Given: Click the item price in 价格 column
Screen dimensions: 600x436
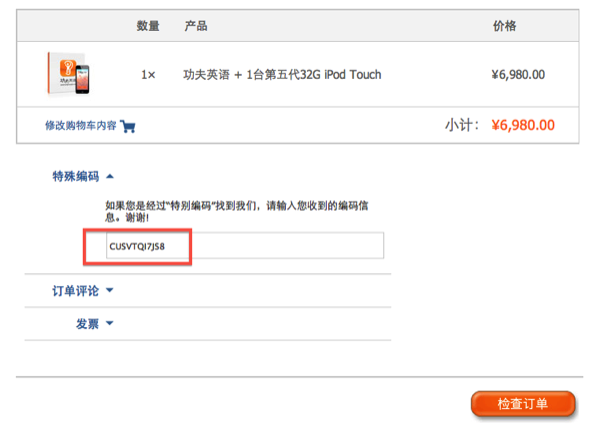Looking at the screenshot, I should pyautogui.click(x=518, y=75).
